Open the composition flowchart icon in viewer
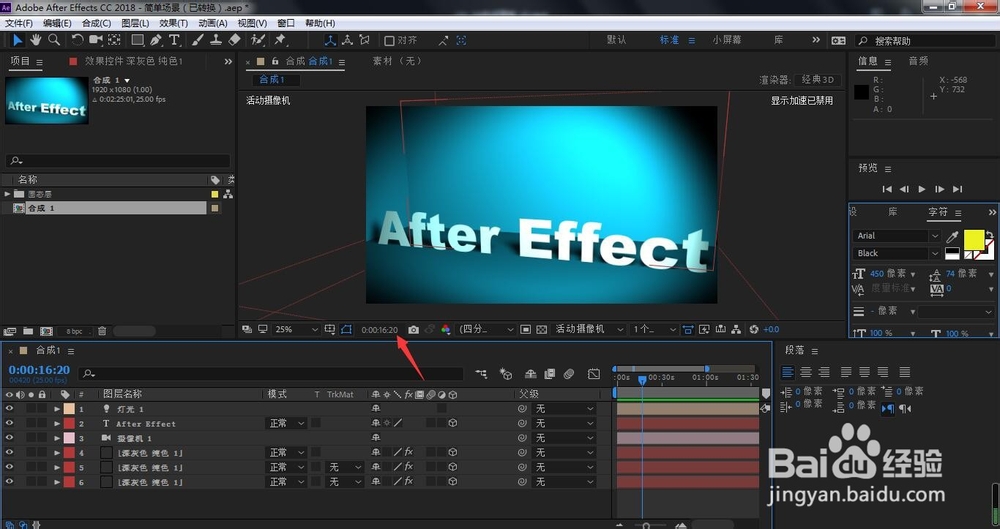 click(736, 329)
